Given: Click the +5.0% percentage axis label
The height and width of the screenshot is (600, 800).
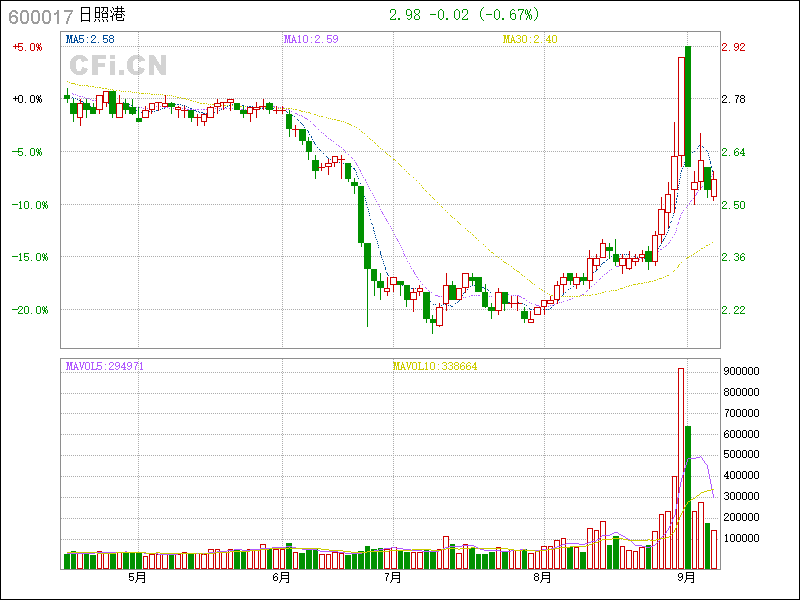Looking at the screenshot, I should click(x=27, y=47).
